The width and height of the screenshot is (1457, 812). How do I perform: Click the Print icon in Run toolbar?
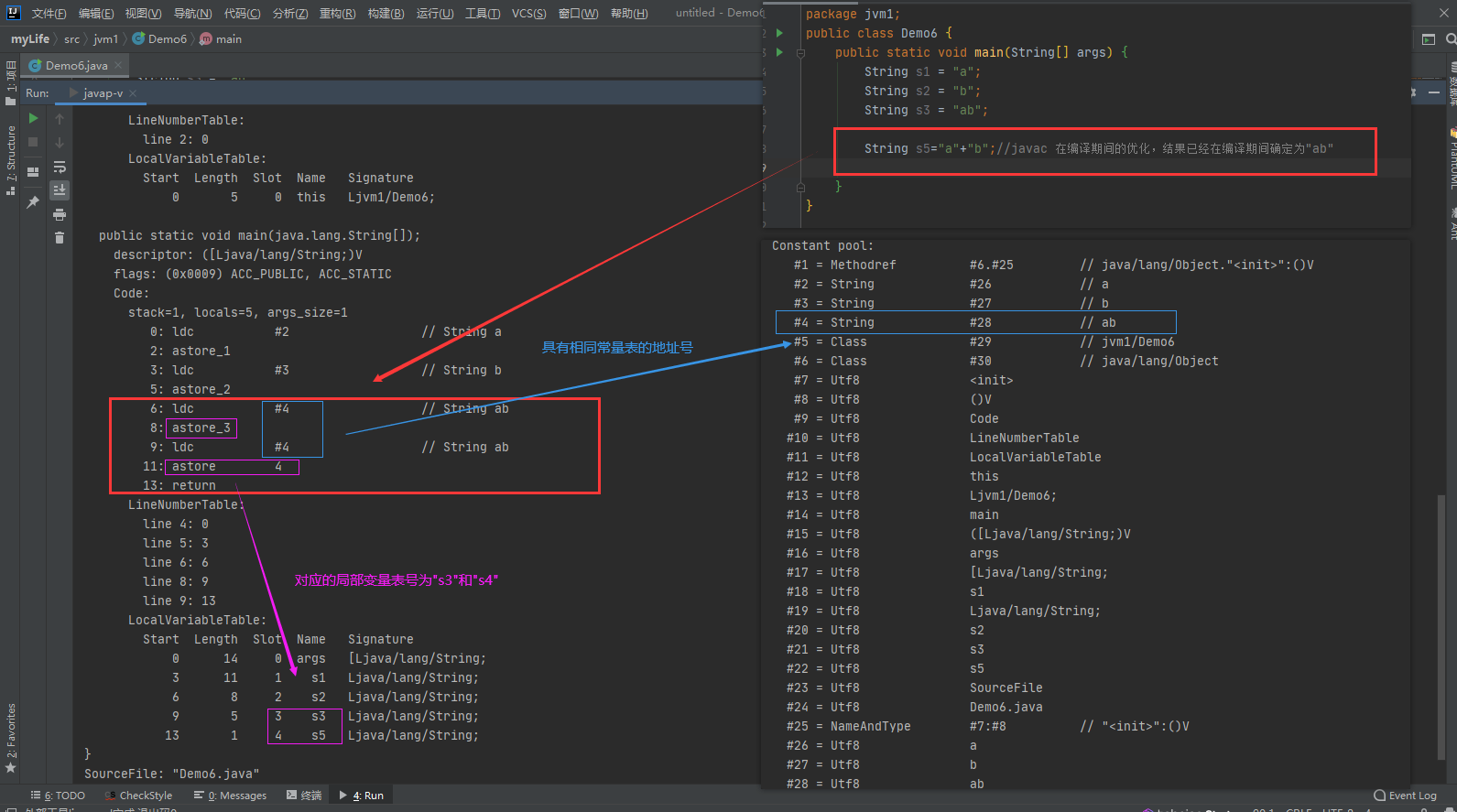point(60,214)
